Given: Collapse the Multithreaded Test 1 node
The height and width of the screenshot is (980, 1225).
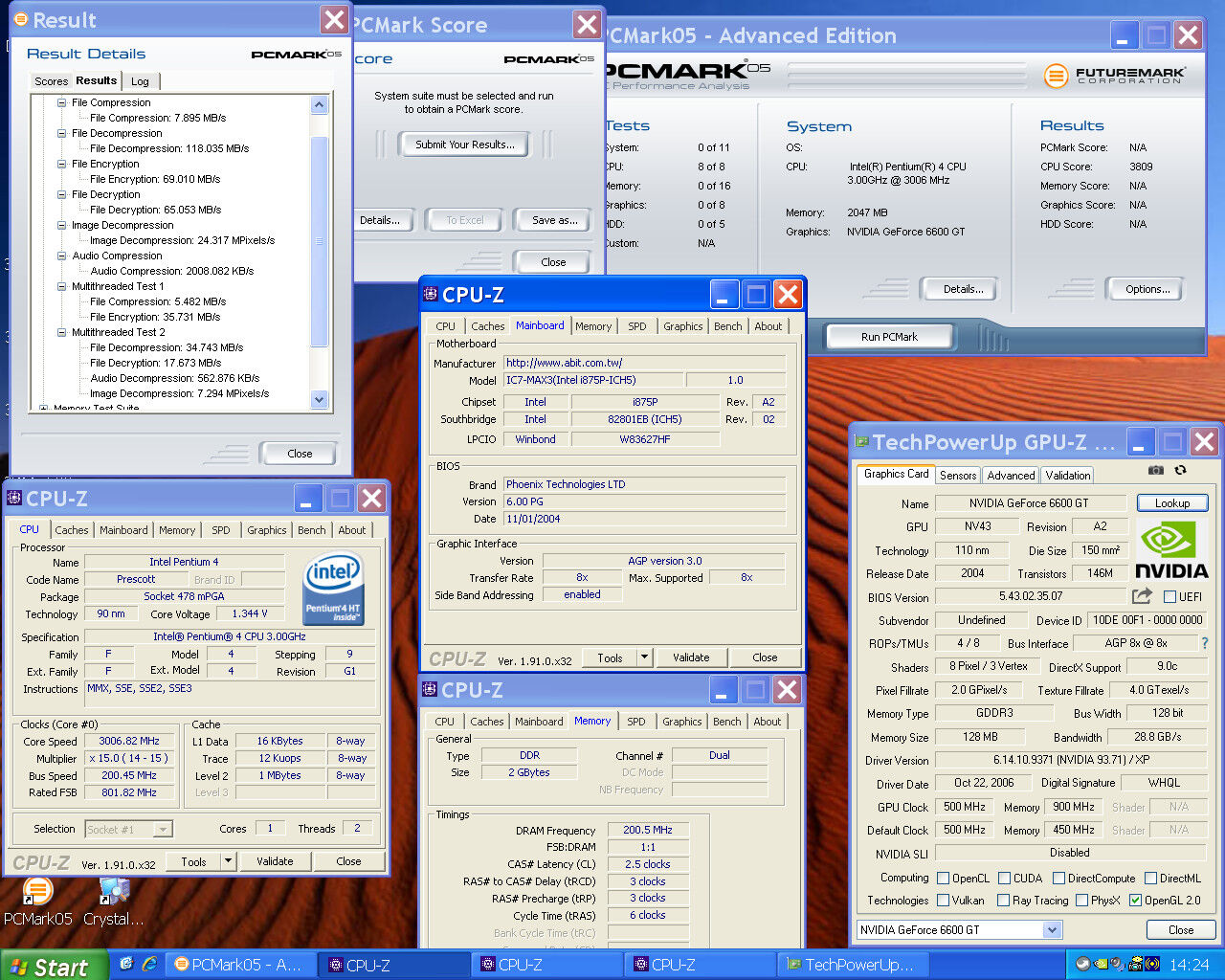Looking at the screenshot, I should pyautogui.click(x=61, y=286).
